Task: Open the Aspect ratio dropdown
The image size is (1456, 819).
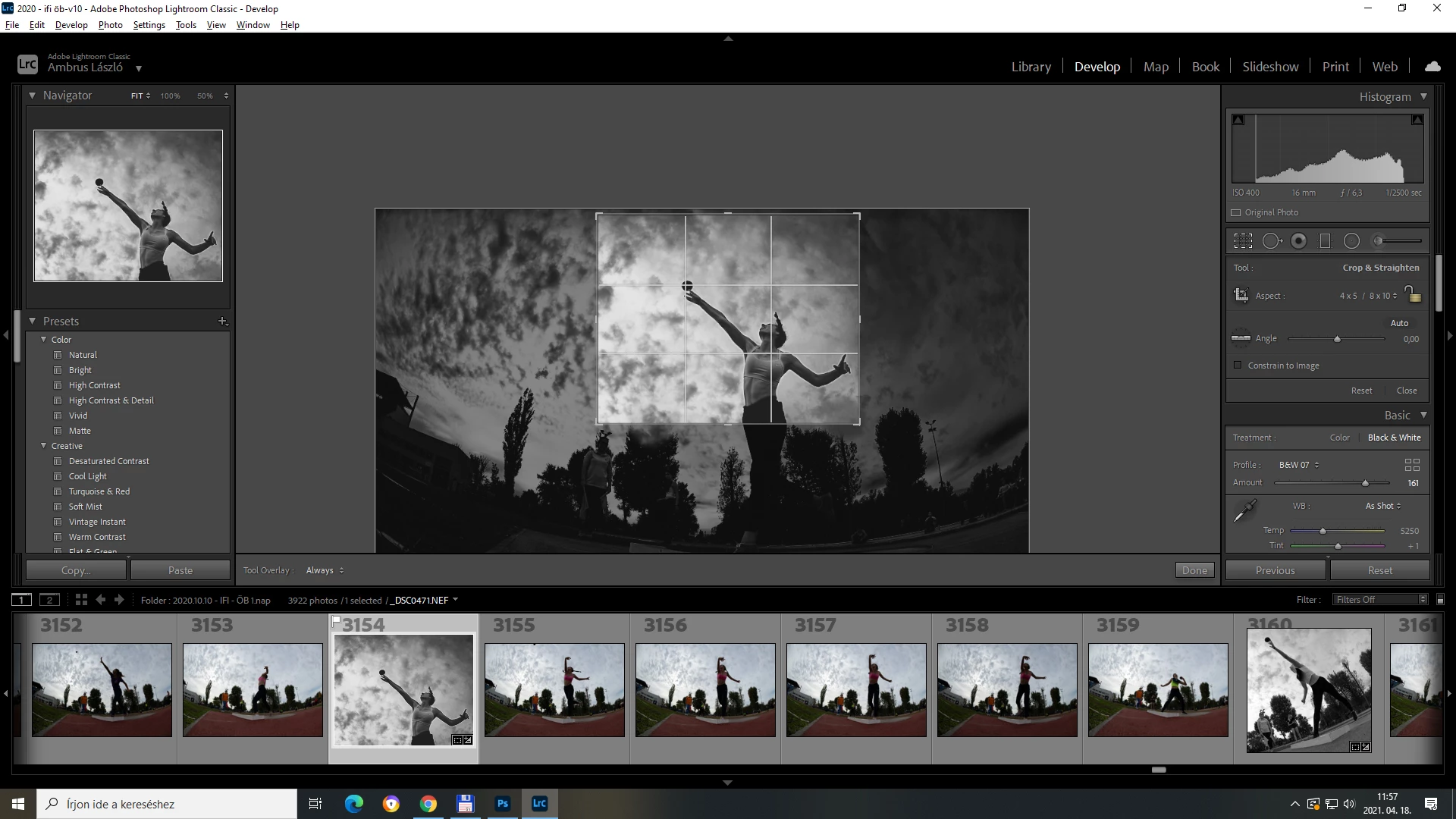Action: tap(1367, 296)
